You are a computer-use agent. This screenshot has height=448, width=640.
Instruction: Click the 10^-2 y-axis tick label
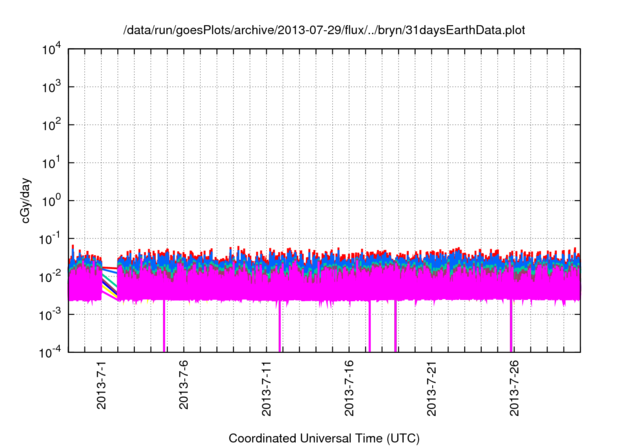pyautogui.click(x=50, y=277)
